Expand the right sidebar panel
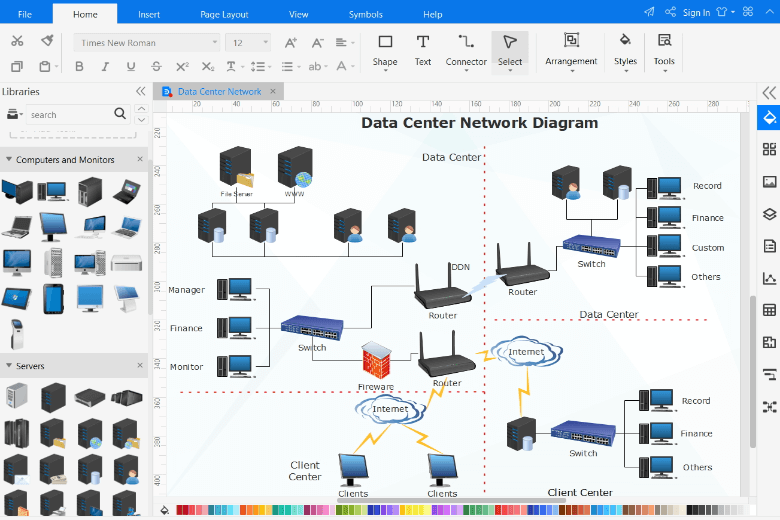 [x=769, y=93]
